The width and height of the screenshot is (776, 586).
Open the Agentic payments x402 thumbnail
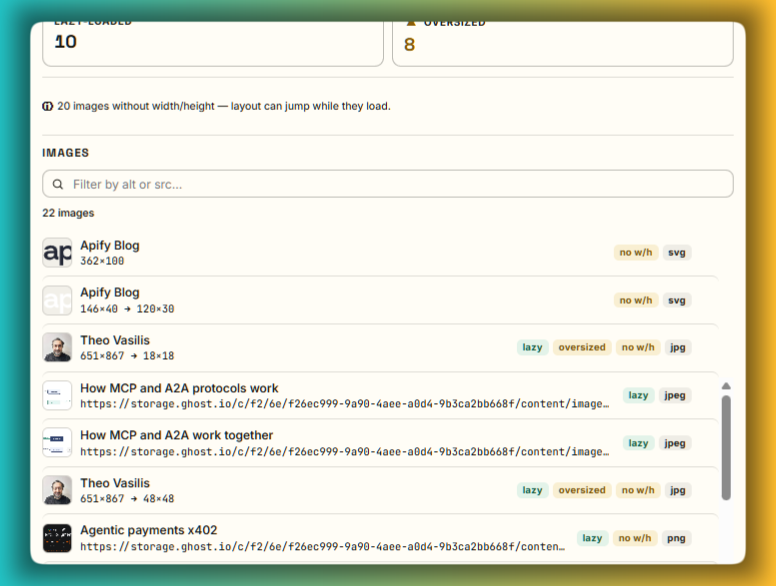[57, 538]
